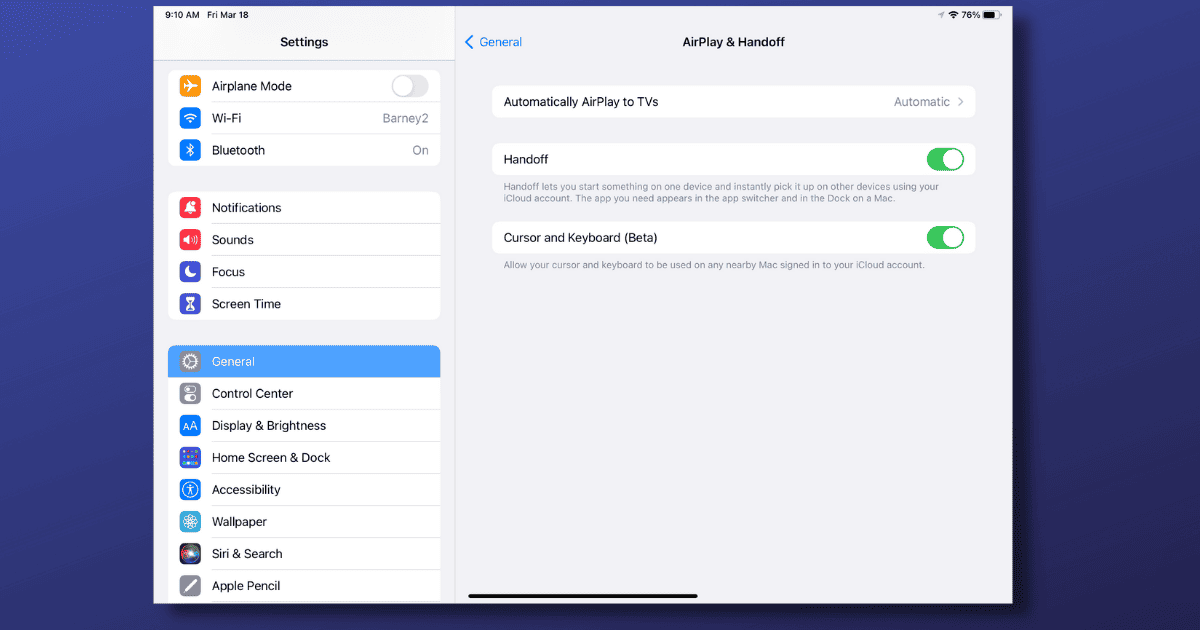Open Apple Pencil settings
This screenshot has height=630, width=1200.
[x=304, y=586]
